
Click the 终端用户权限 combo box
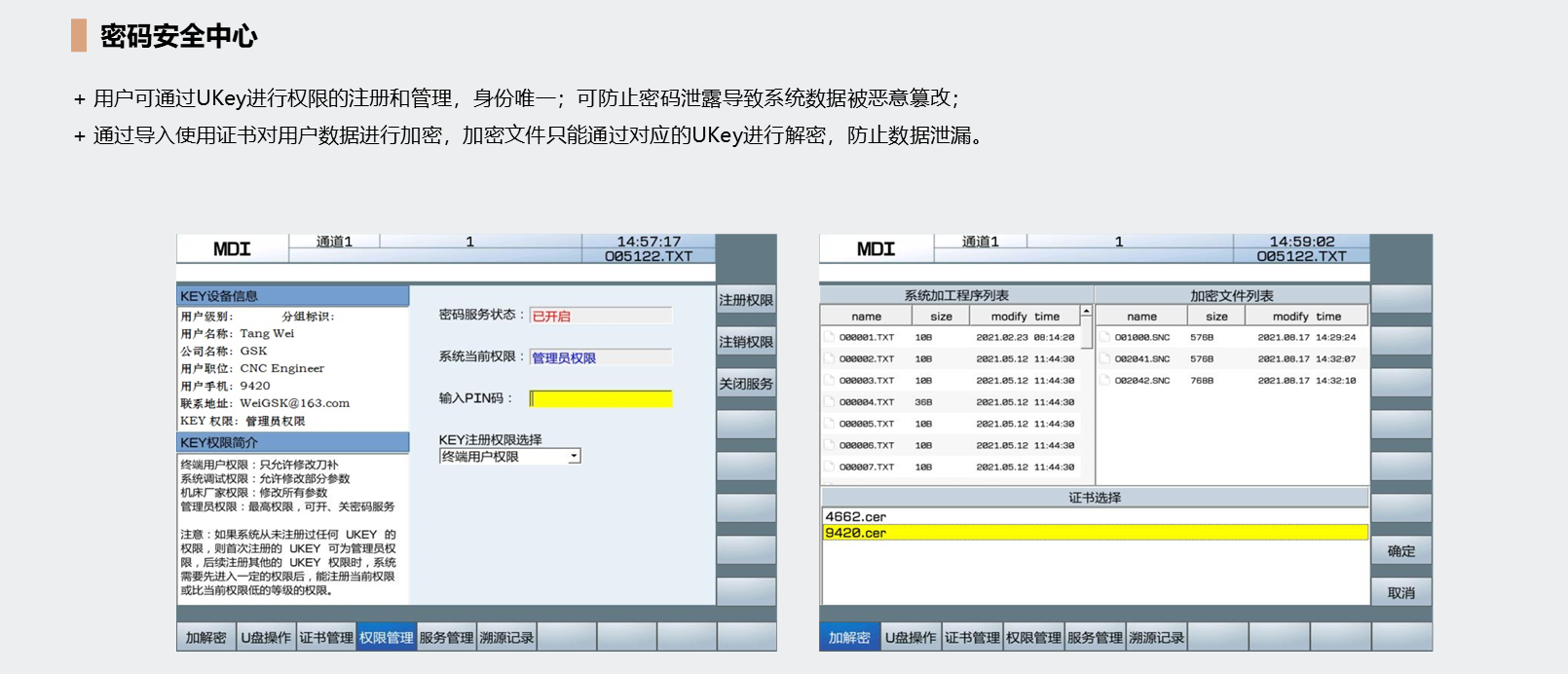click(x=504, y=456)
